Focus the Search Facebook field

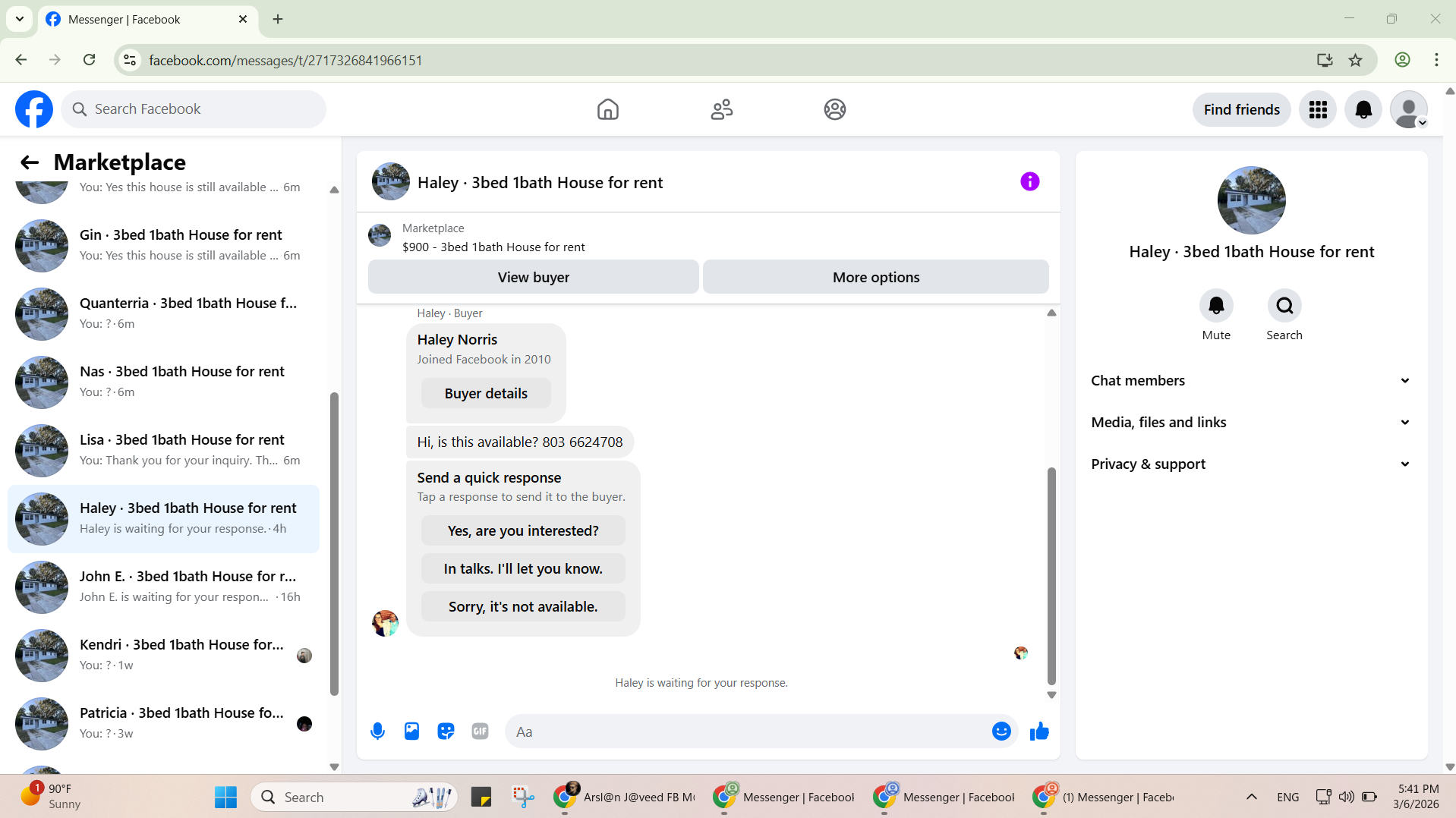pyautogui.click(x=194, y=109)
